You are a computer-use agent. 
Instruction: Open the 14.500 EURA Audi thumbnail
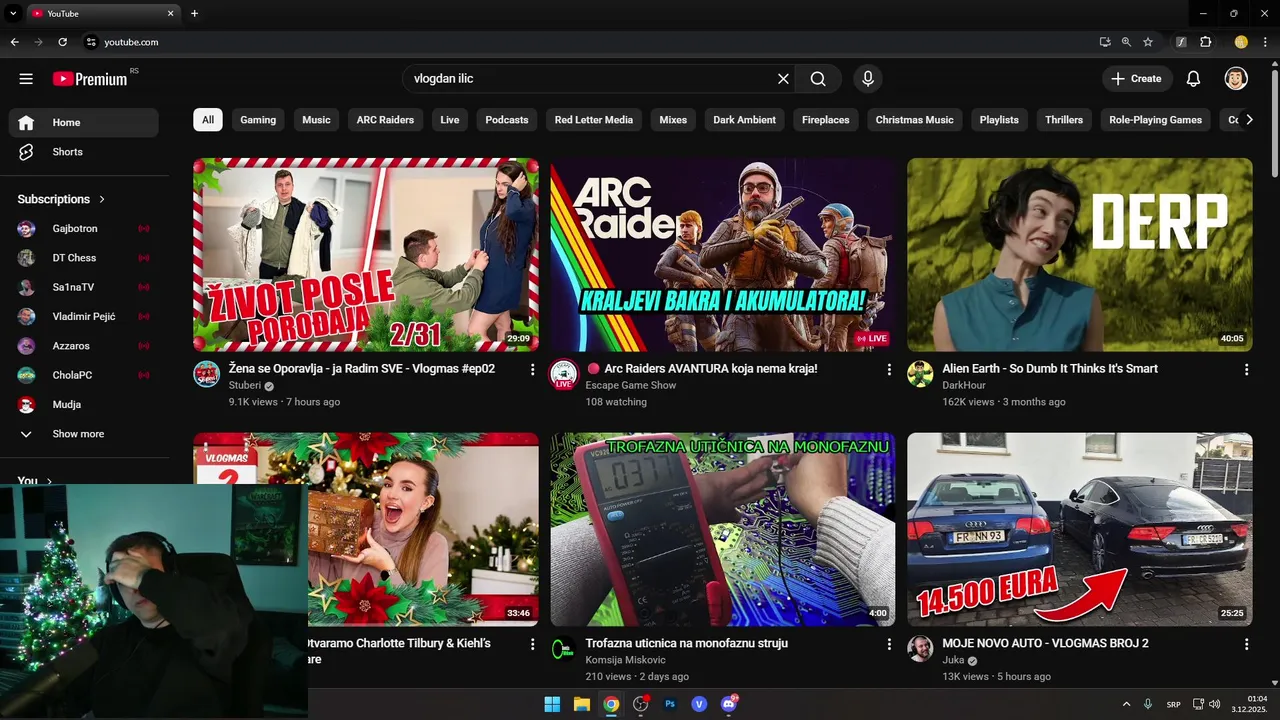click(x=1080, y=529)
